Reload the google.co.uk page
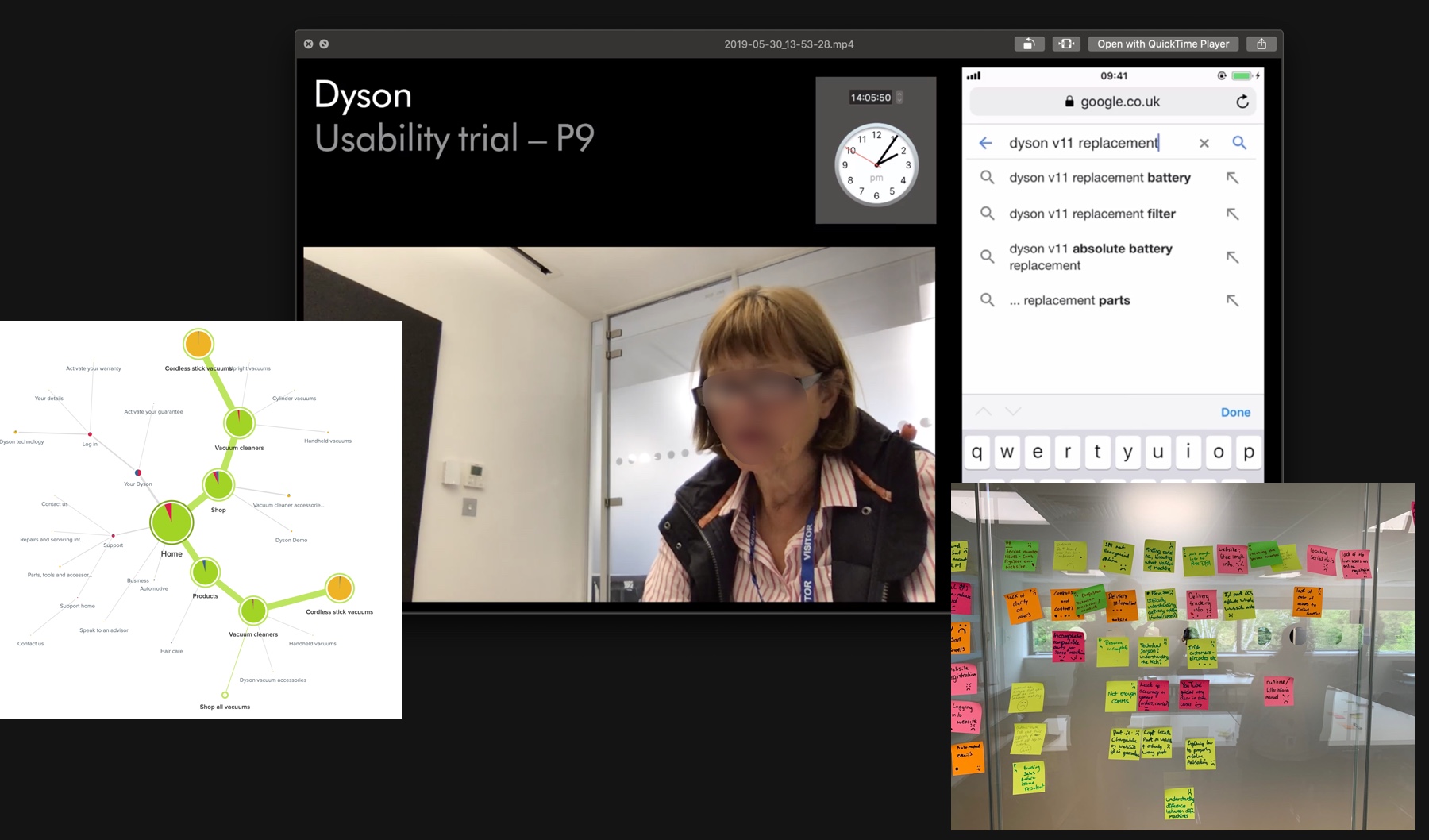 point(1242,102)
